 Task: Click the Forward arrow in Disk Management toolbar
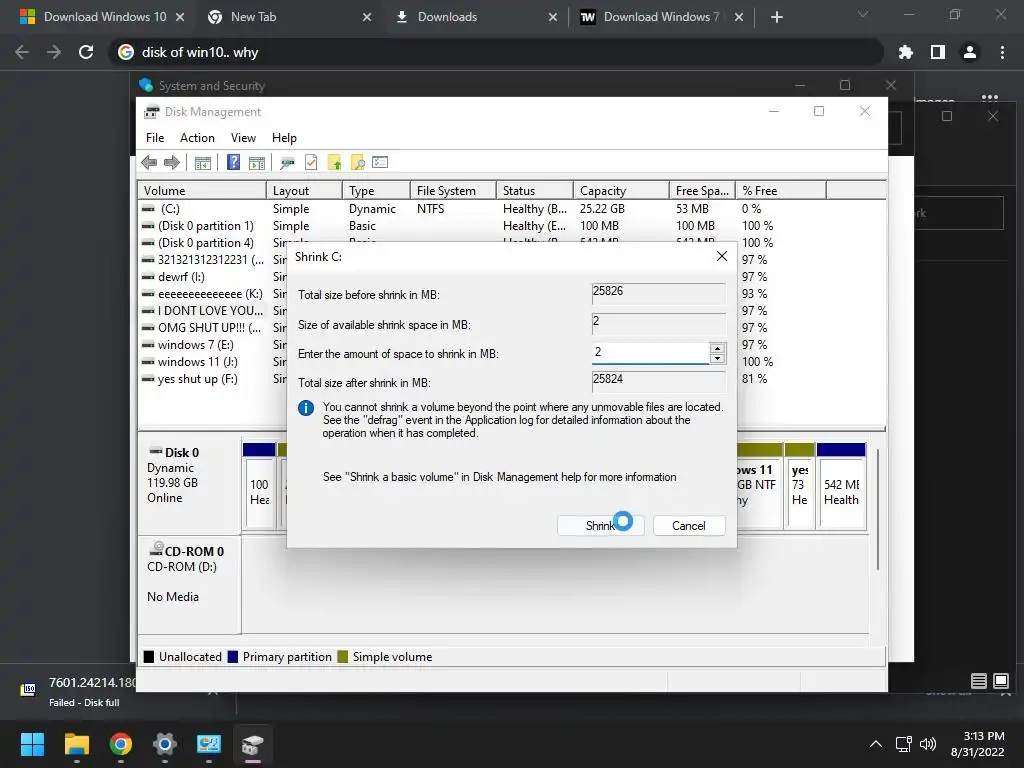coord(172,163)
